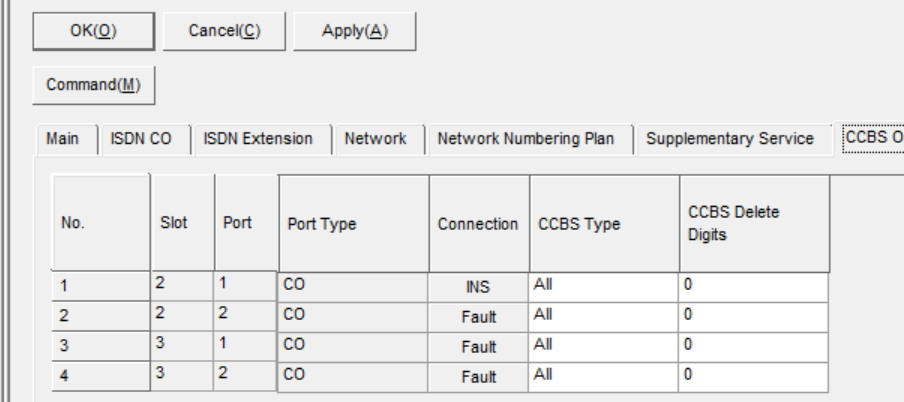Go to the Network tab

(375, 140)
